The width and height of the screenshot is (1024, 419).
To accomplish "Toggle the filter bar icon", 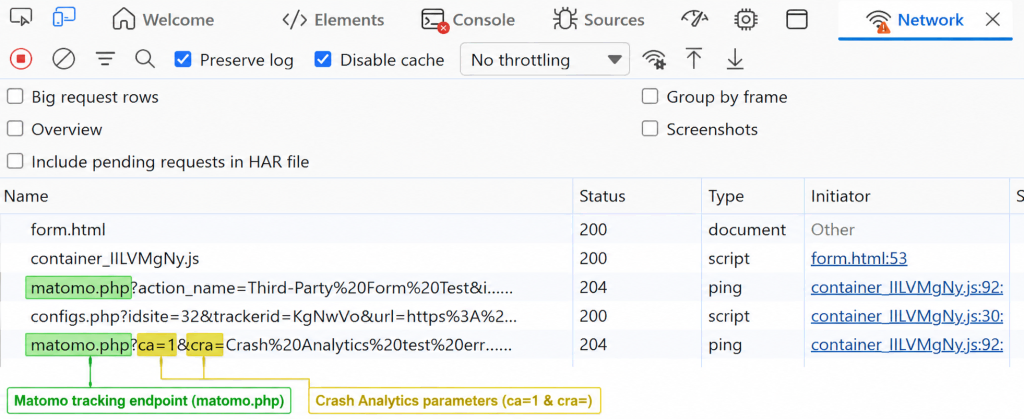I will click(x=105, y=60).
